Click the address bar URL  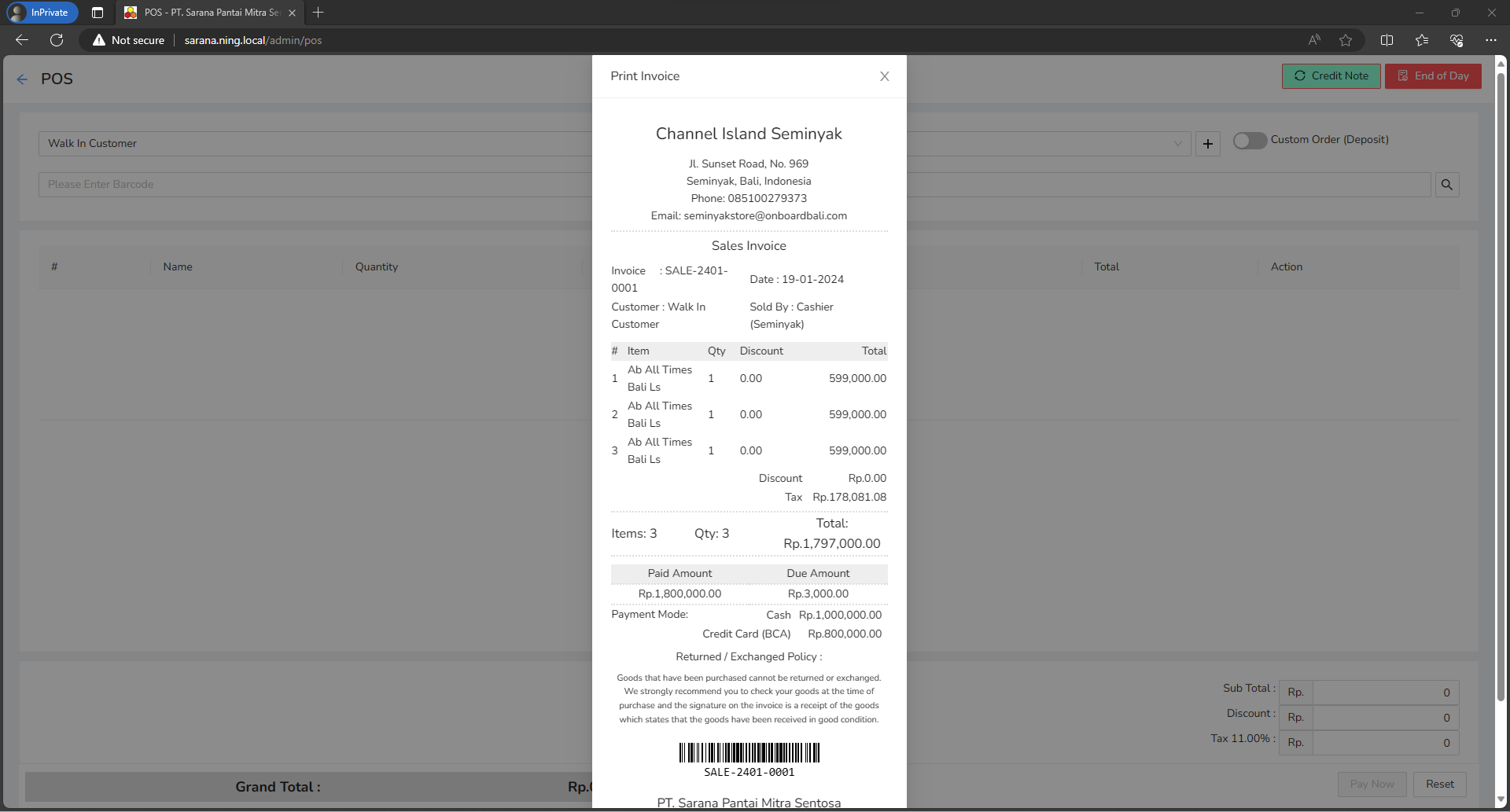tap(253, 40)
